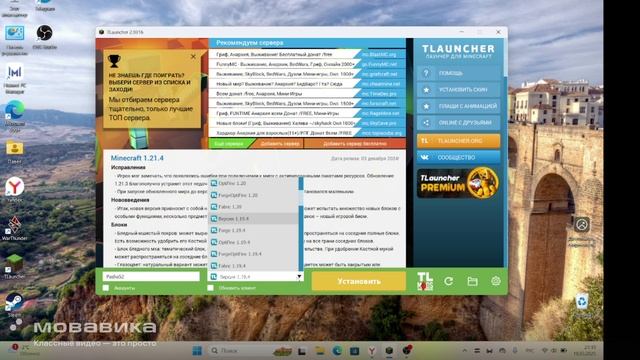Open the War Thunder desktop icon
This screenshot has width=640, height=360.
click(x=15, y=229)
